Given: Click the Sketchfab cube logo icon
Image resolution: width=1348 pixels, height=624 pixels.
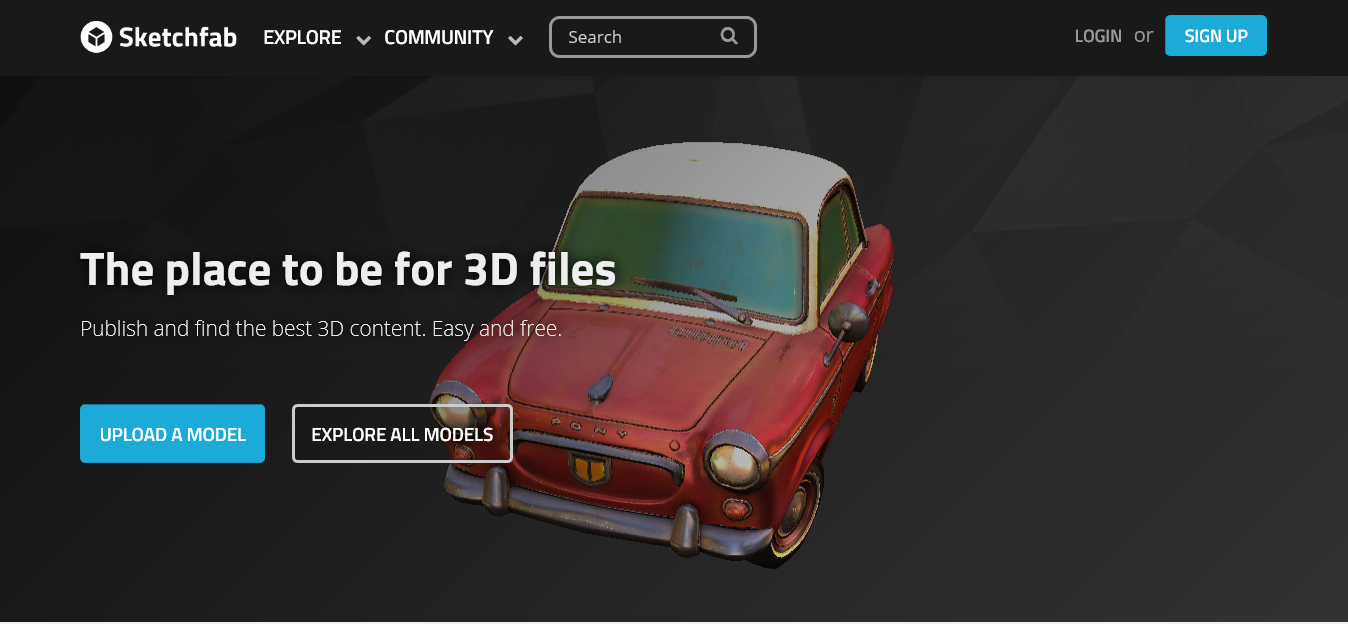Looking at the screenshot, I should [96, 37].
